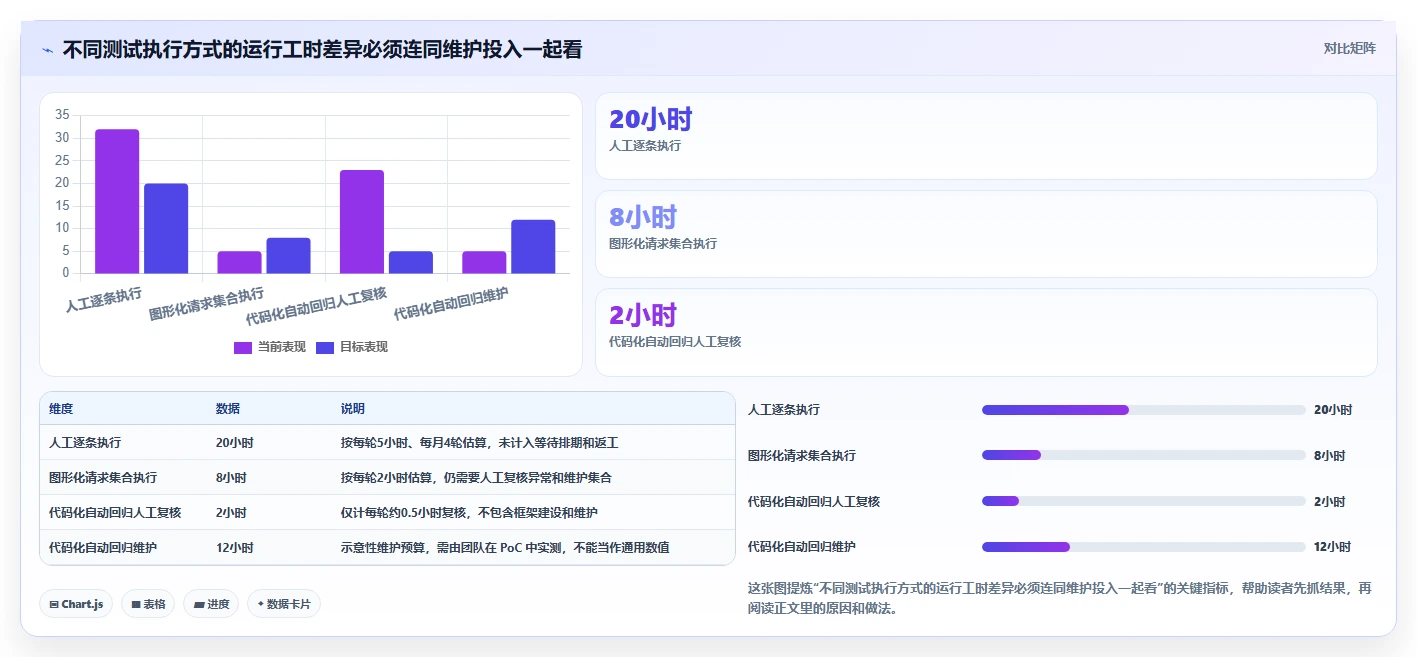Viewport: 1417px width, 657px height.
Task: Click the 人工逐条执行 label in the progress list
Action: click(784, 410)
